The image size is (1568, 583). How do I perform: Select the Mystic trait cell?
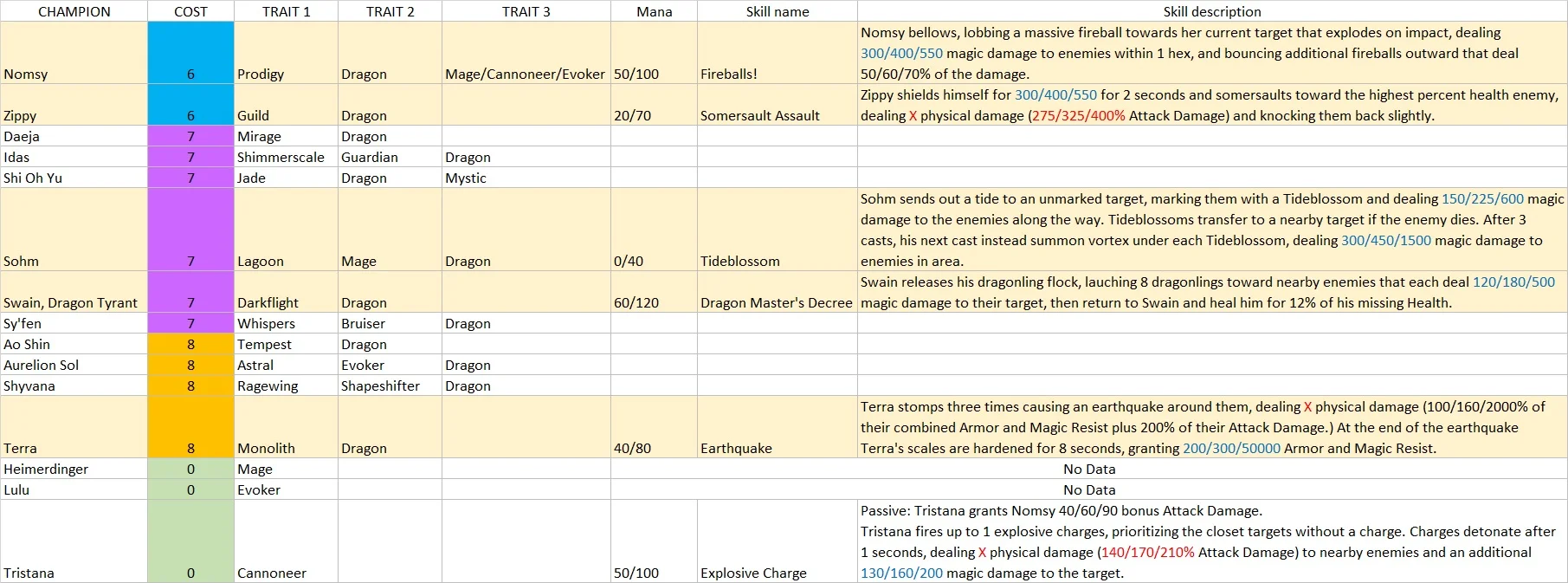click(526, 178)
